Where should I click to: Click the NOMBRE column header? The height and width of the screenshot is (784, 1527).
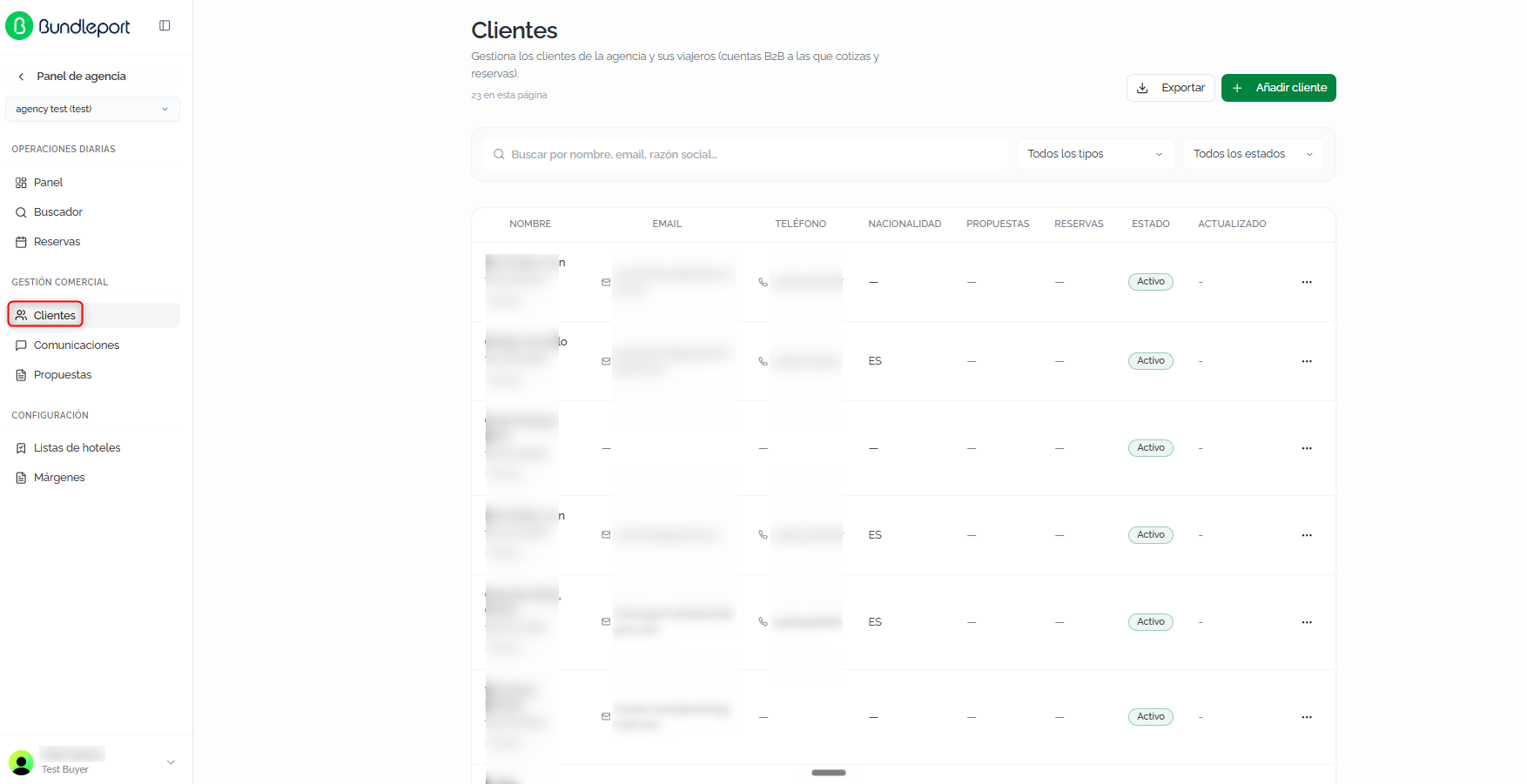pos(530,224)
